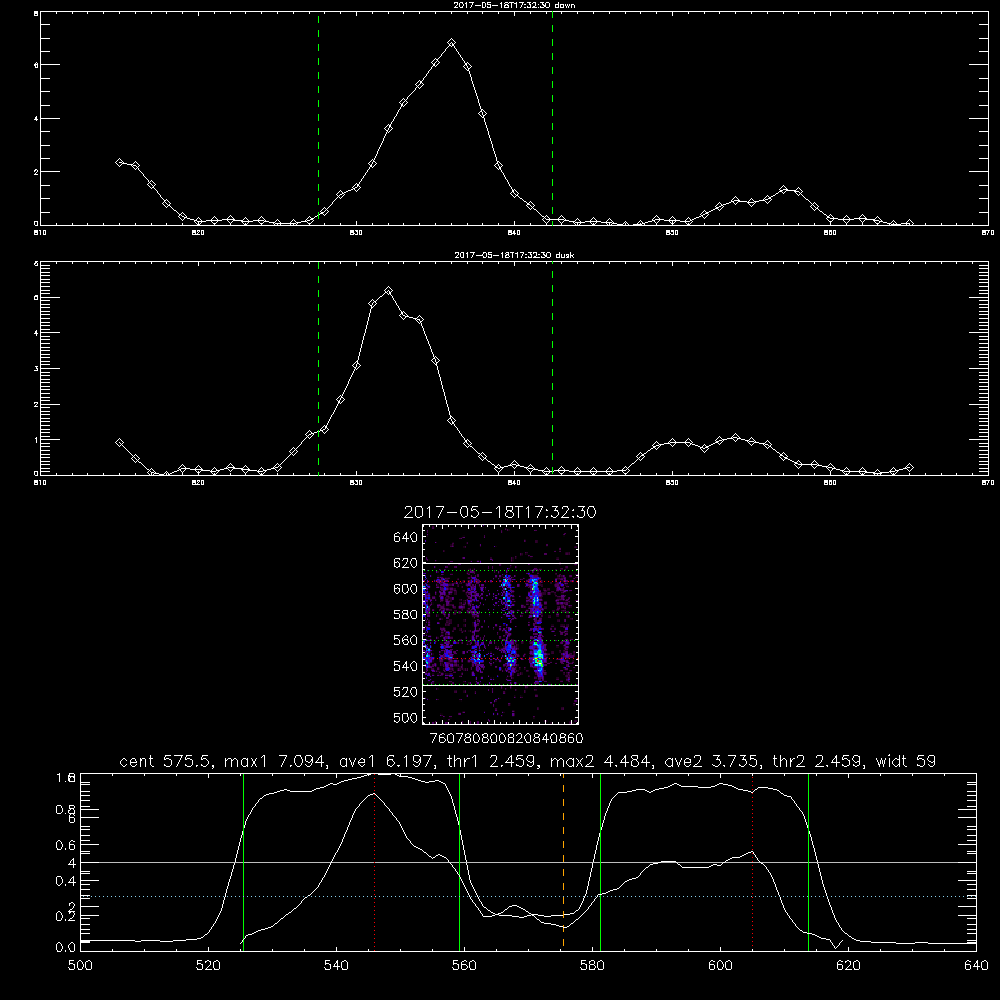Click the '0.0' label on bottom plot vertical axis
Screen dimensions: 1000x1000
click(65, 947)
